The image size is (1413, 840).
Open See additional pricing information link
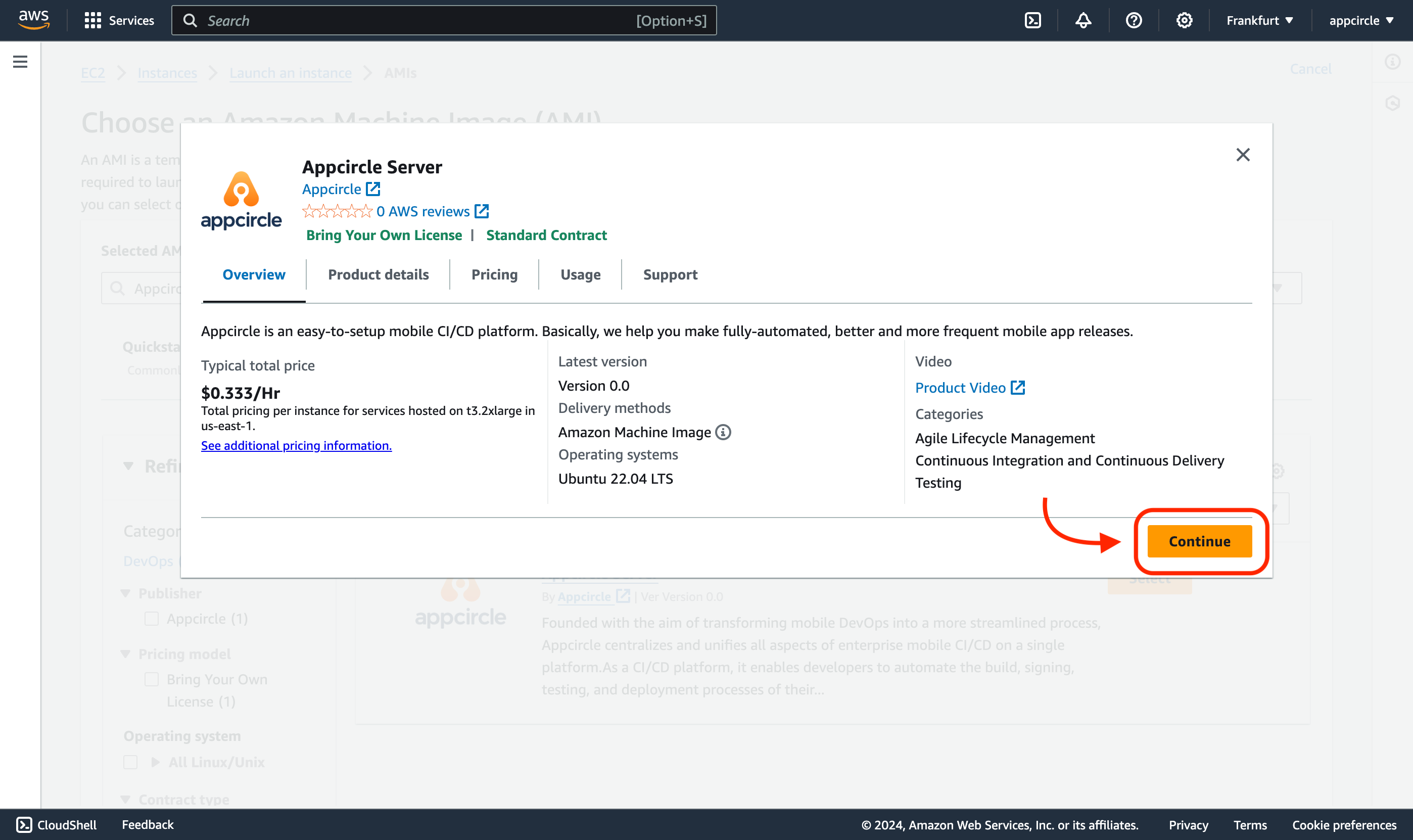point(296,444)
